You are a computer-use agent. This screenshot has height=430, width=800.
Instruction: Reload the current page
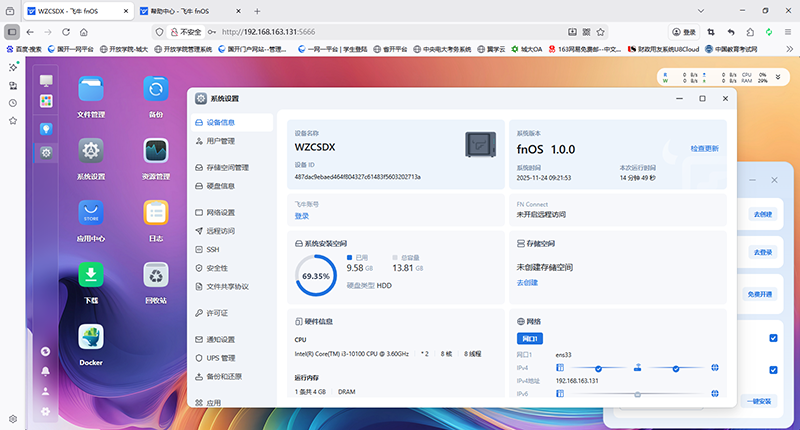tap(66, 32)
